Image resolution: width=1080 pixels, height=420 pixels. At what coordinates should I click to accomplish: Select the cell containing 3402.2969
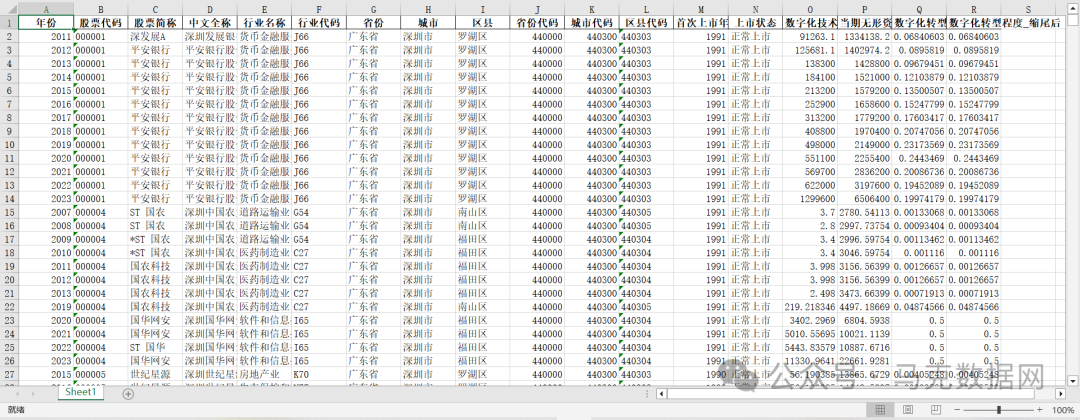(x=810, y=321)
